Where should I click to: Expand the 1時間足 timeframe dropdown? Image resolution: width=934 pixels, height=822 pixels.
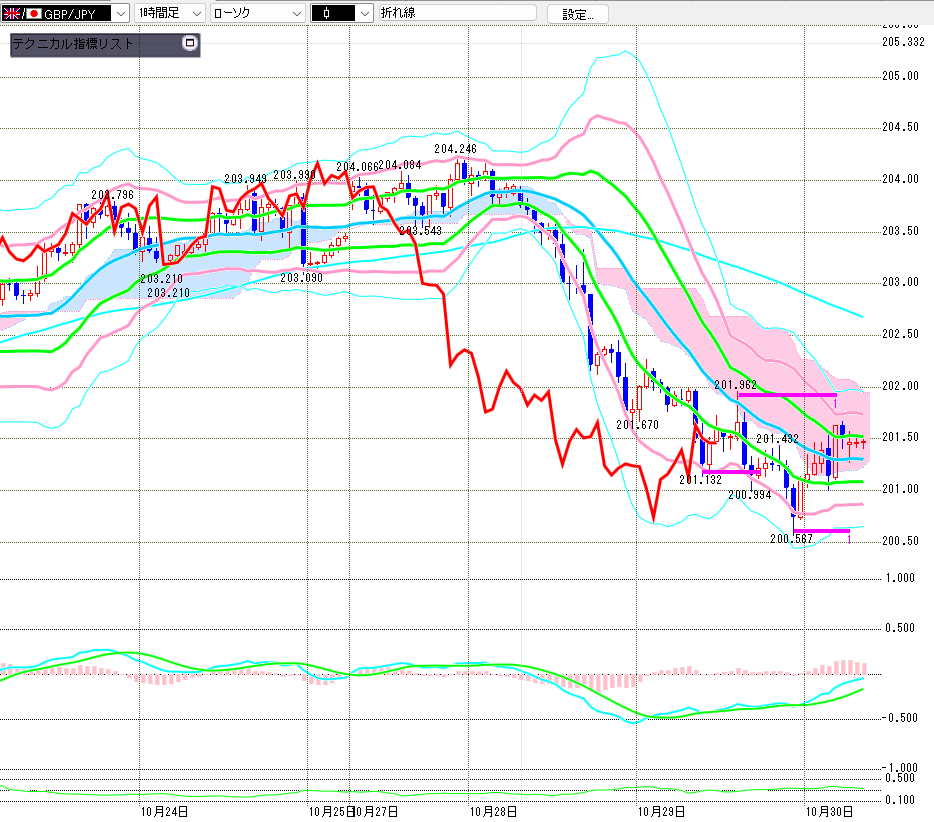[194, 13]
